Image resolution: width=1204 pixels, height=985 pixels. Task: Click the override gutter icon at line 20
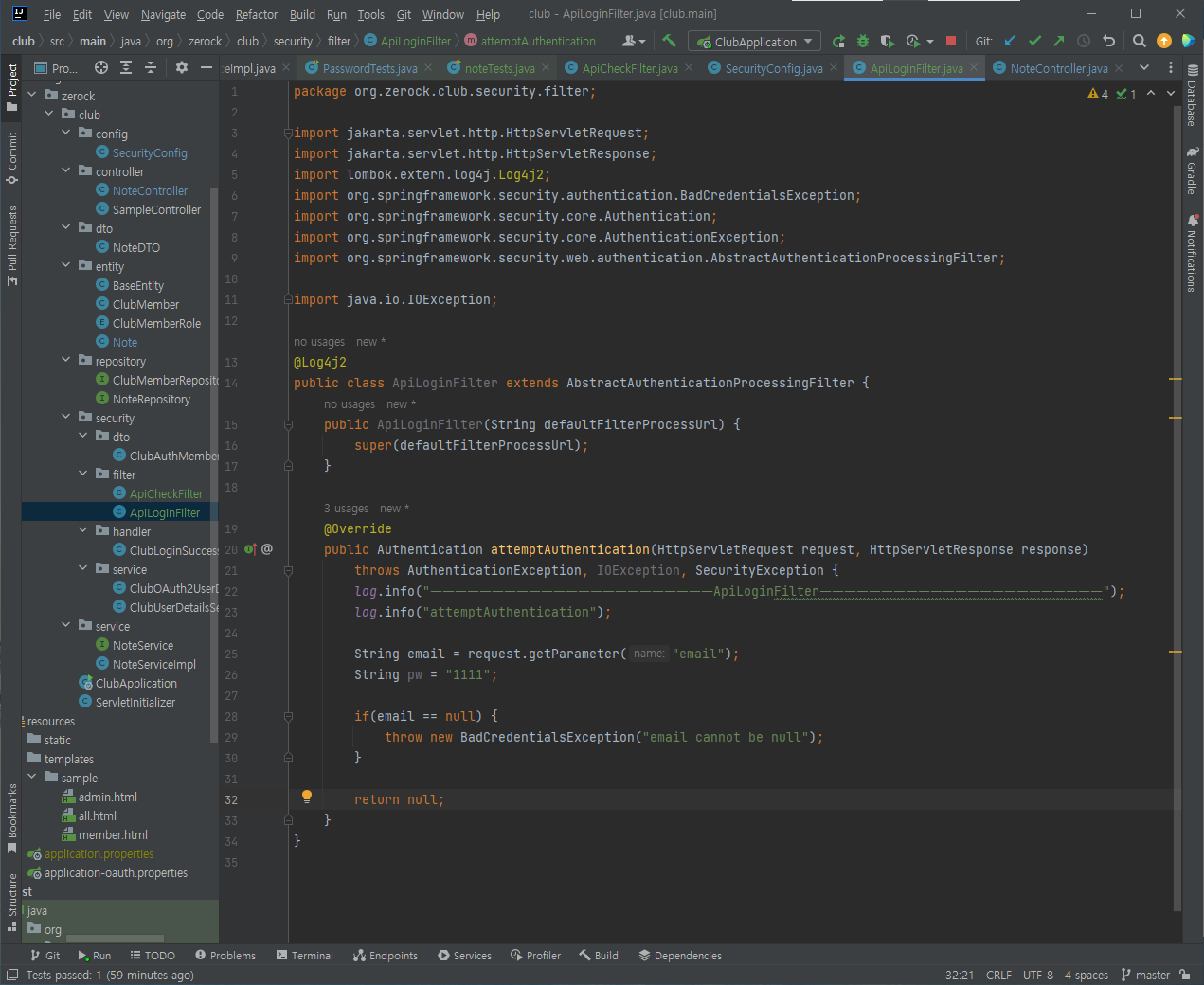pos(251,549)
